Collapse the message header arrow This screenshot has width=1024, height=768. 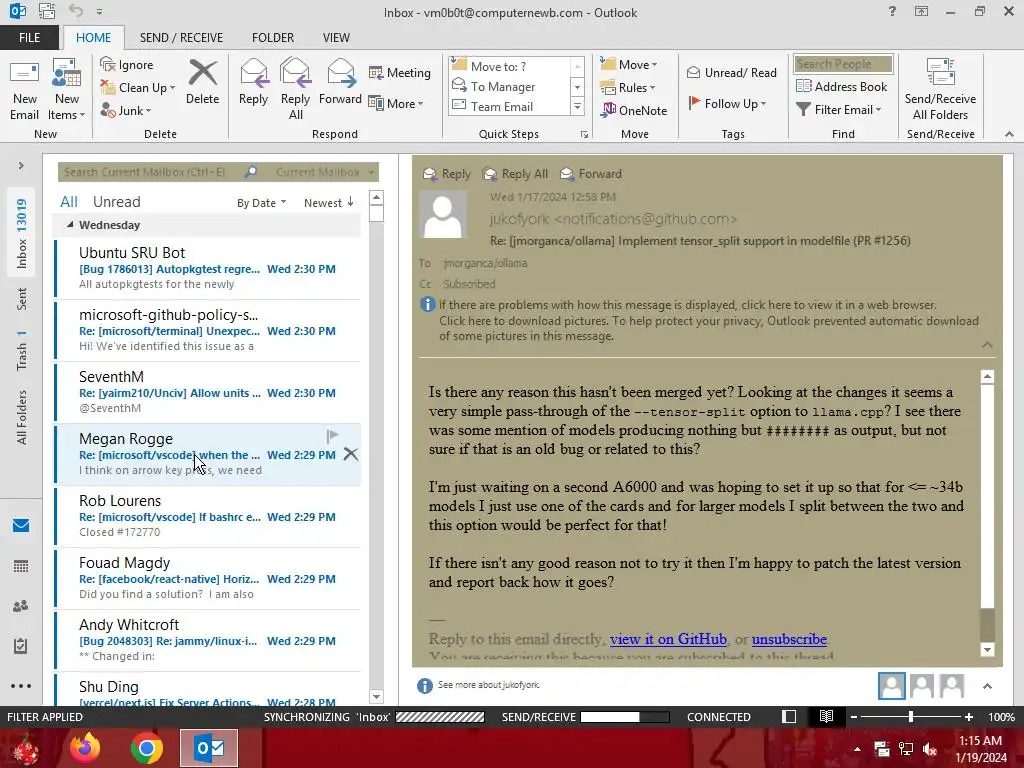(987, 345)
